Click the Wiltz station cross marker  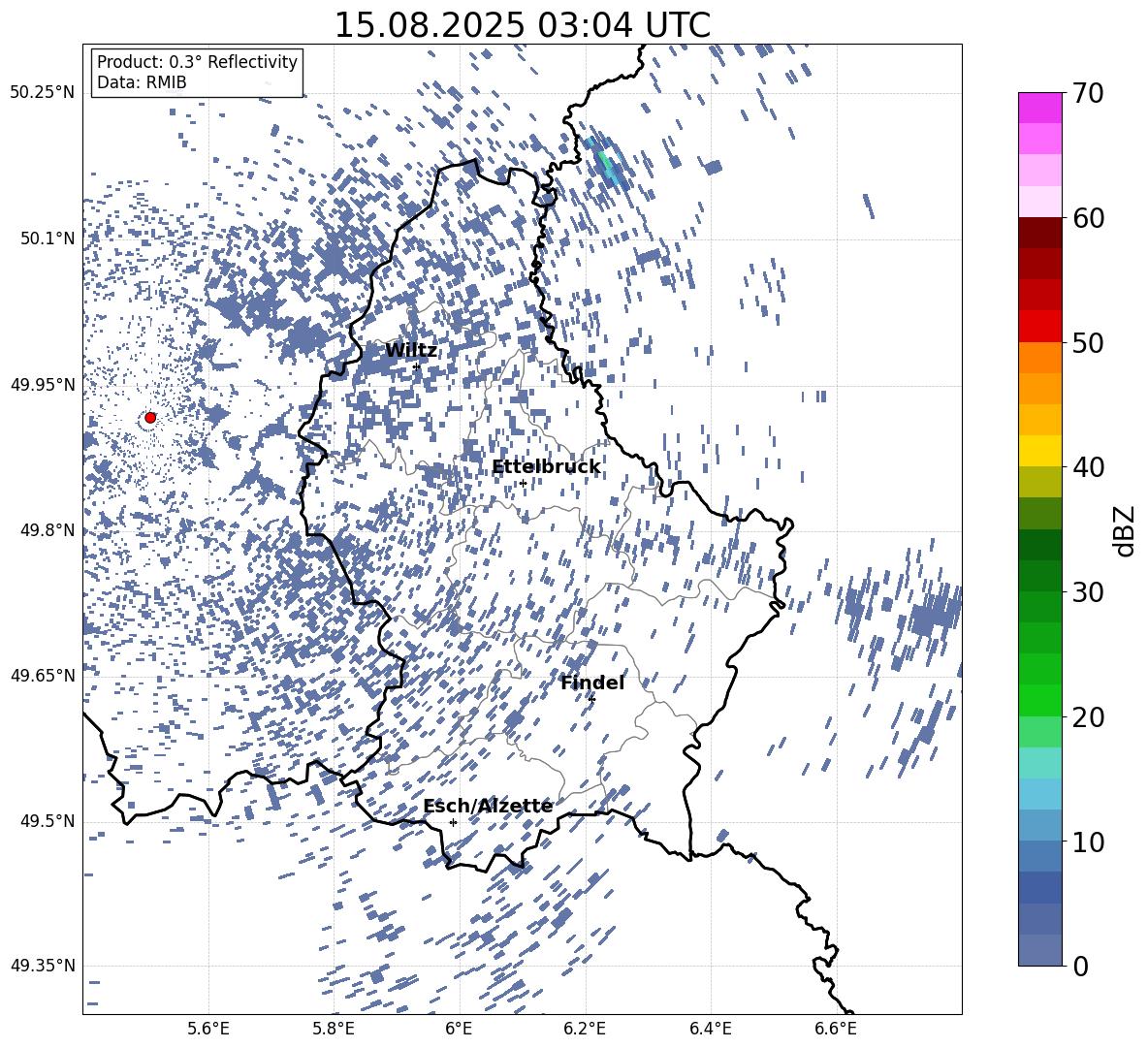416,366
